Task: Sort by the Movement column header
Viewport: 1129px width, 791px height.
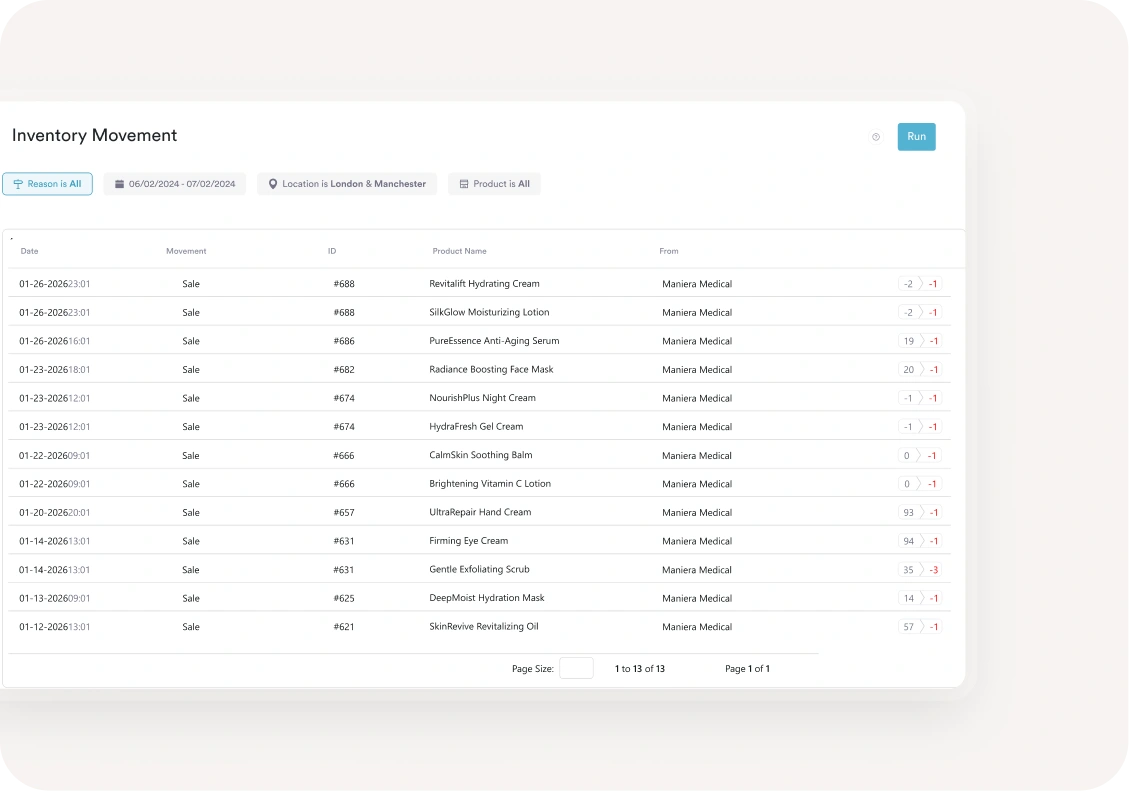Action: pos(186,251)
